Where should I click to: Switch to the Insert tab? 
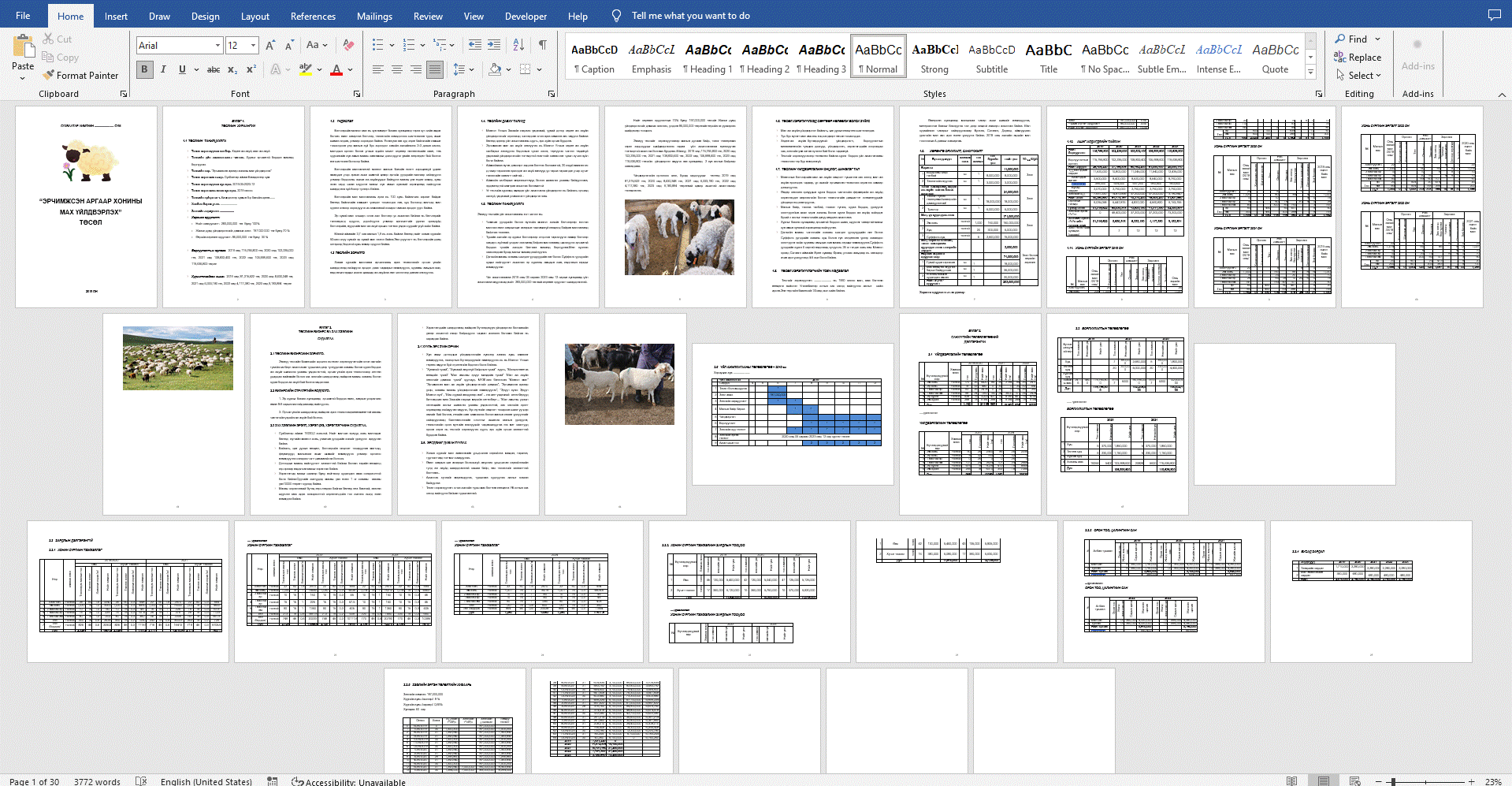click(116, 16)
